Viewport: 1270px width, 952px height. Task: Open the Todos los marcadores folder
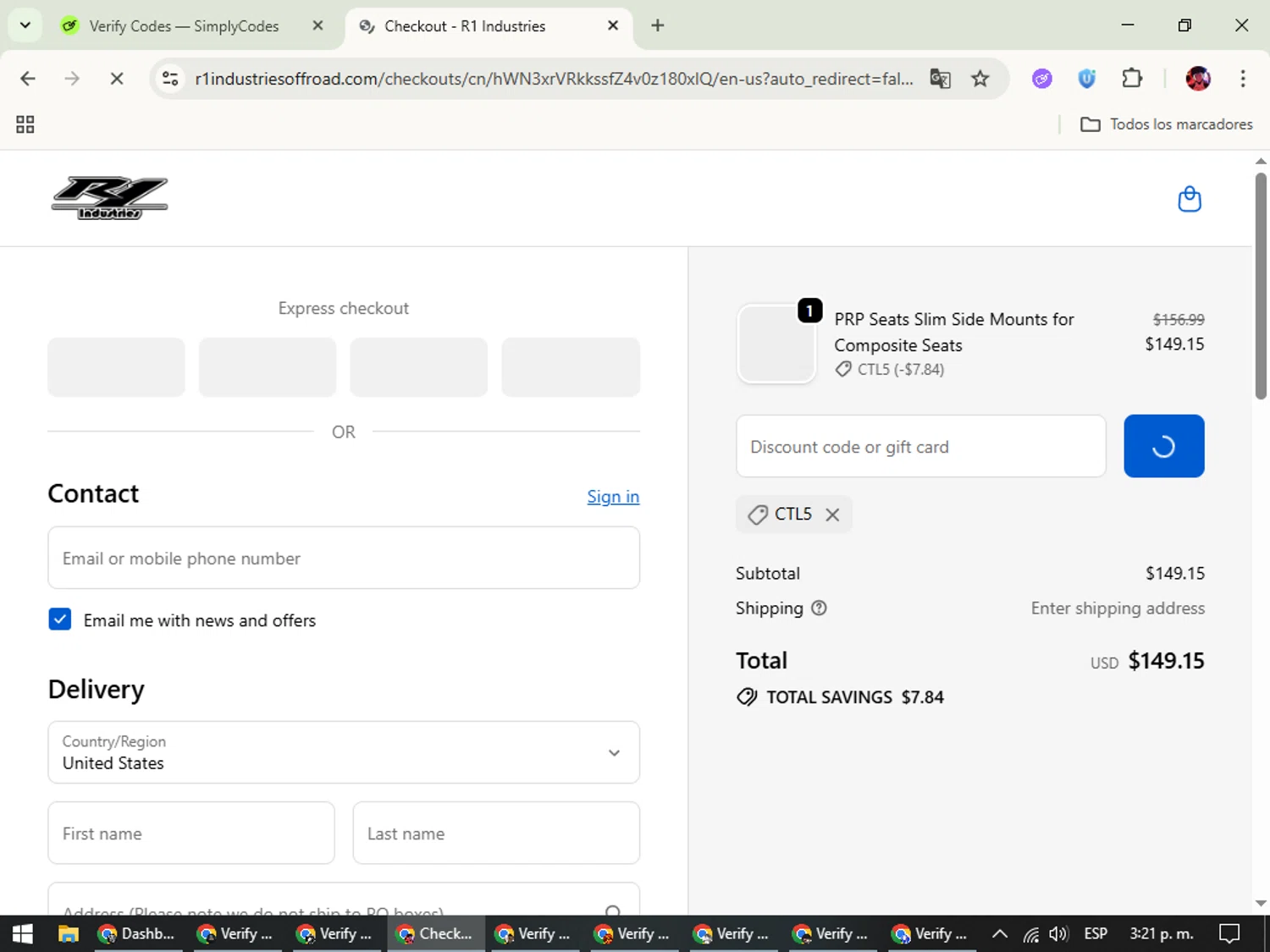point(1167,124)
